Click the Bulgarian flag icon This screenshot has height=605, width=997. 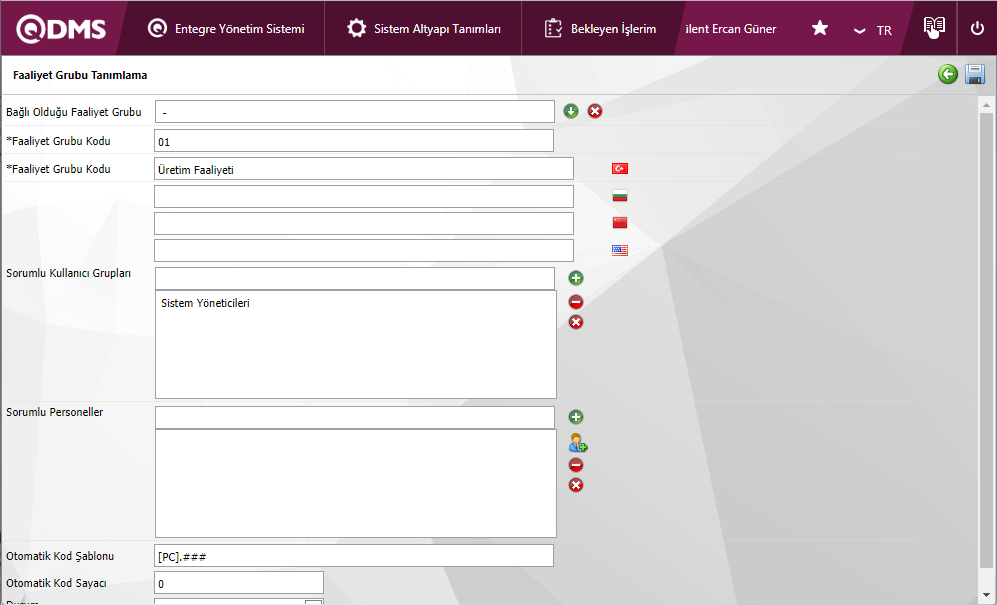620,195
